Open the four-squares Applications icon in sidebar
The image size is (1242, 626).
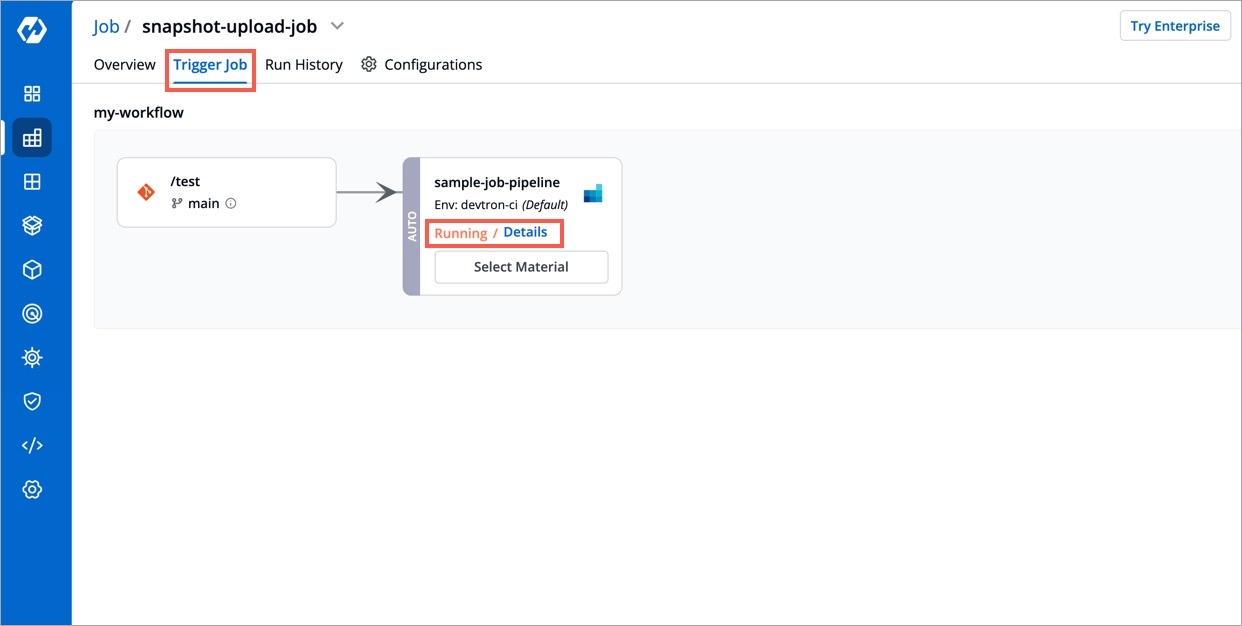[32, 94]
